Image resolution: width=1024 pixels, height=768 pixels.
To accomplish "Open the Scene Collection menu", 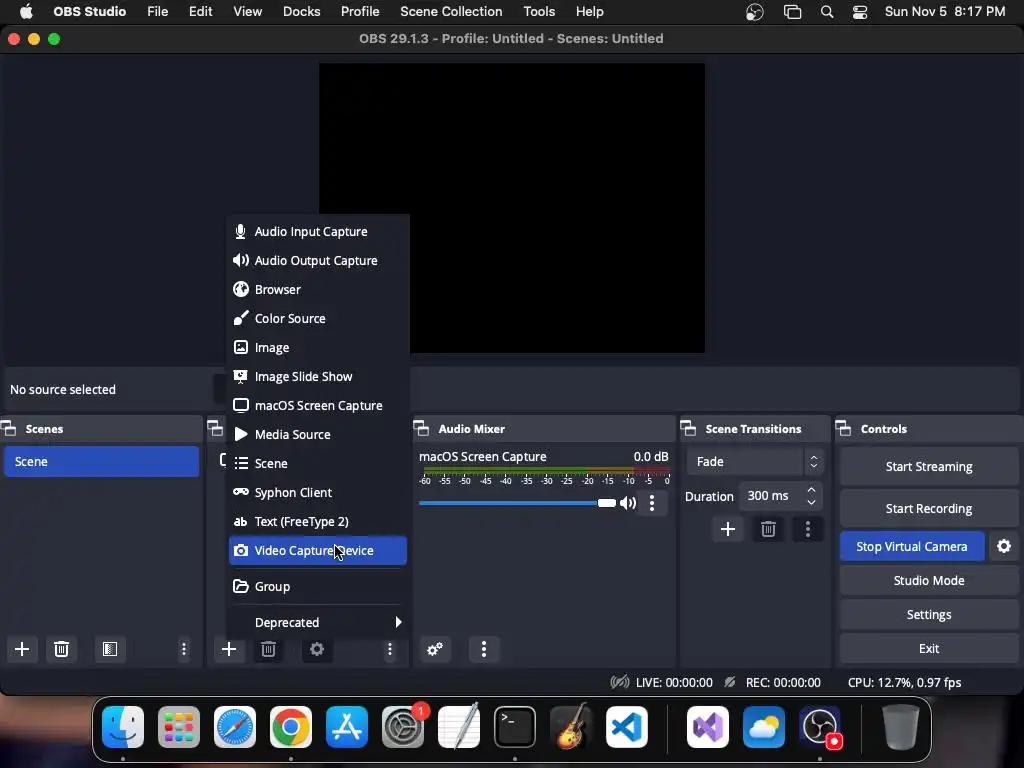I will 451,12.
